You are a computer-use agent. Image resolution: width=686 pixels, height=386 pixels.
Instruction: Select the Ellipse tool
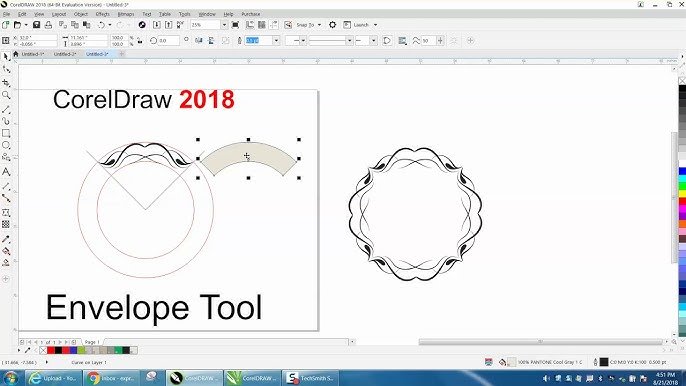click(x=6, y=145)
